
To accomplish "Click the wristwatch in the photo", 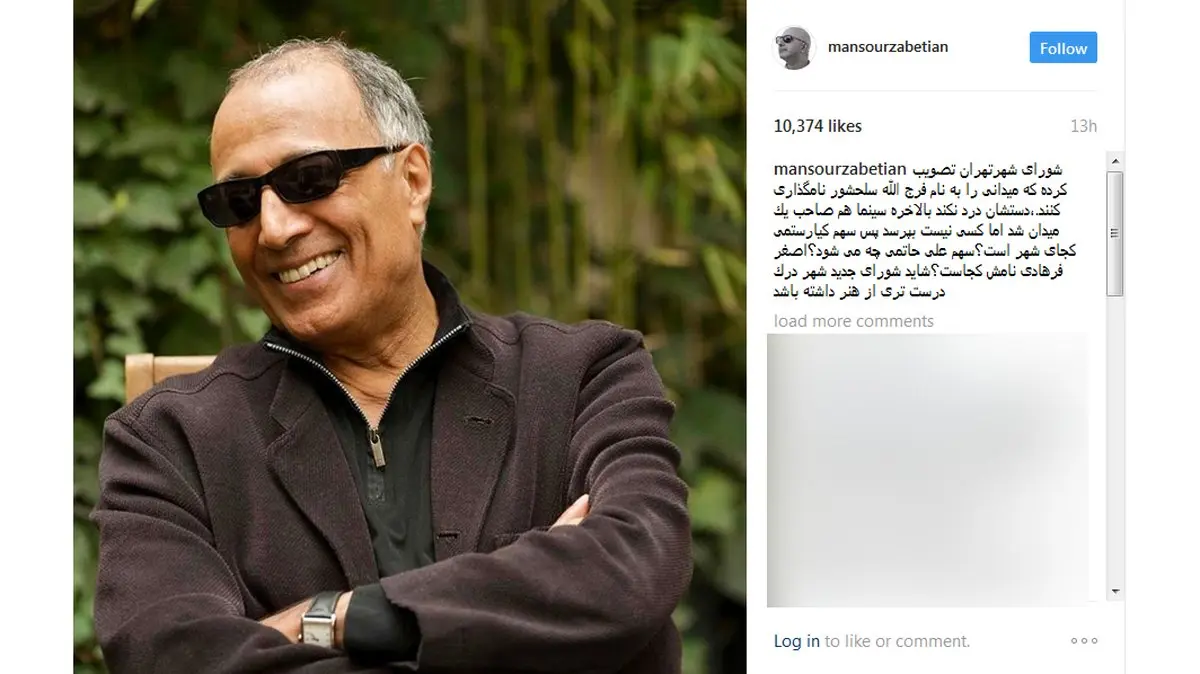I will (x=322, y=618).
